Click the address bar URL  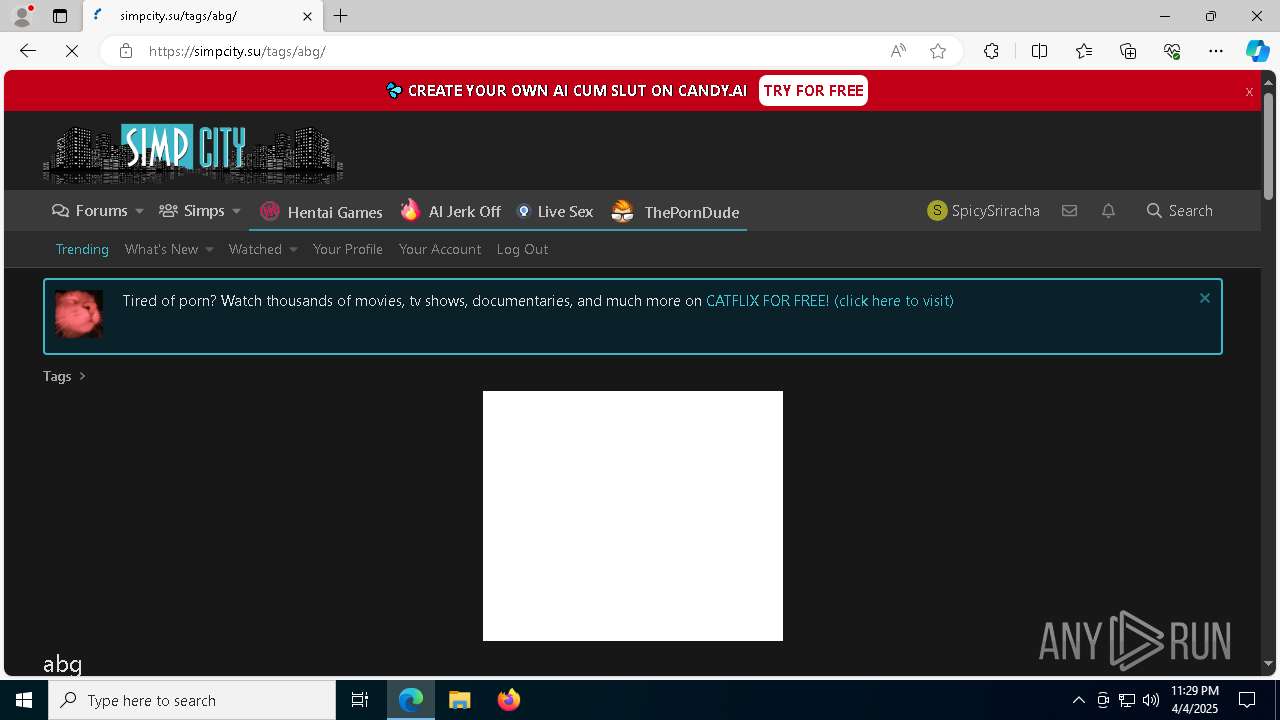coord(237,51)
